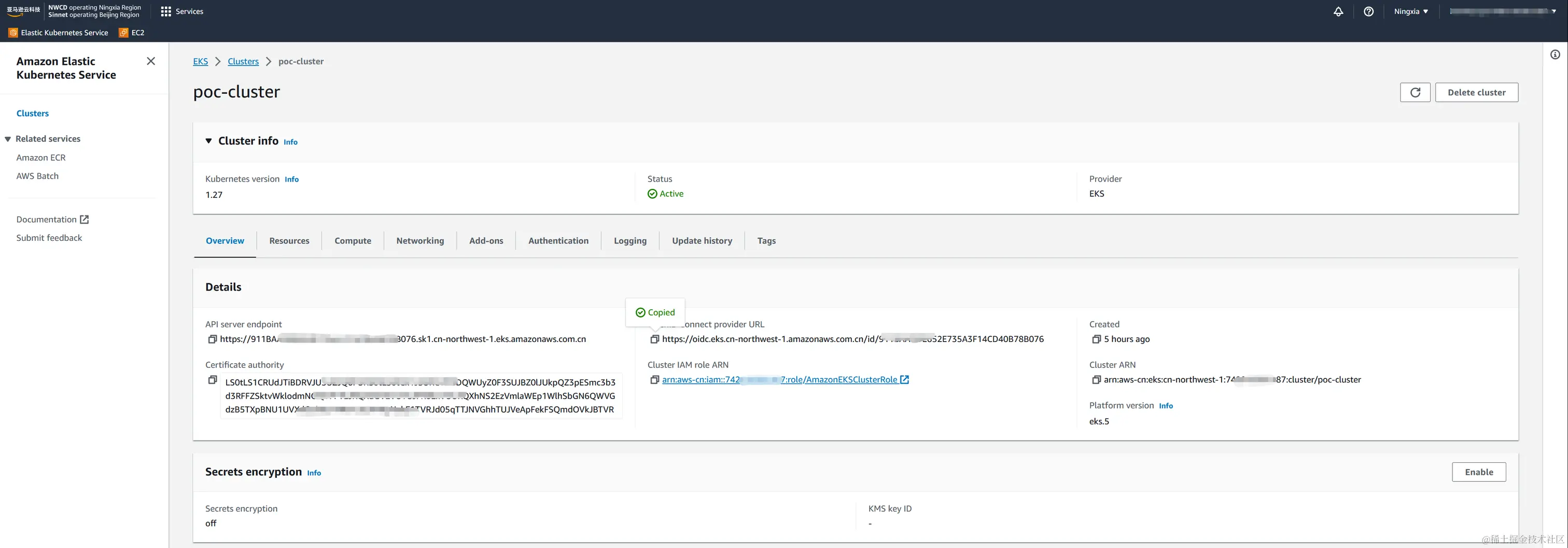Close the Amazon EKS side navigation panel
This screenshot has width=1568, height=548.
click(151, 61)
